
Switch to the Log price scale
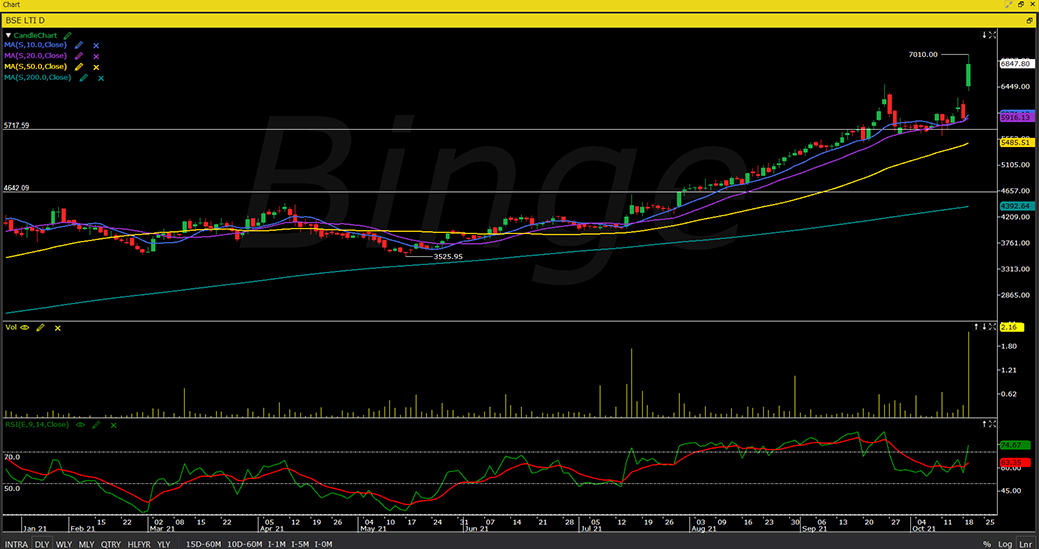pyautogui.click(x=1005, y=544)
